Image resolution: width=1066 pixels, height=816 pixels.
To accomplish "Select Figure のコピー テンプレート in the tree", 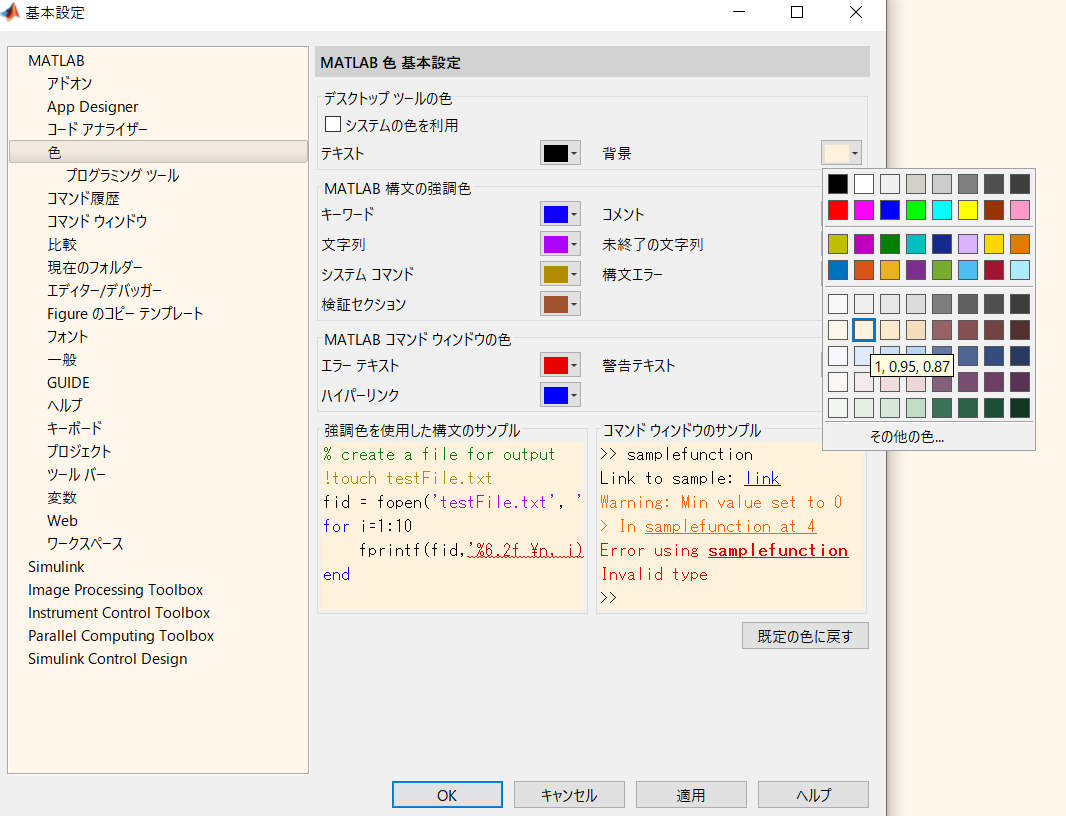I will click(125, 313).
